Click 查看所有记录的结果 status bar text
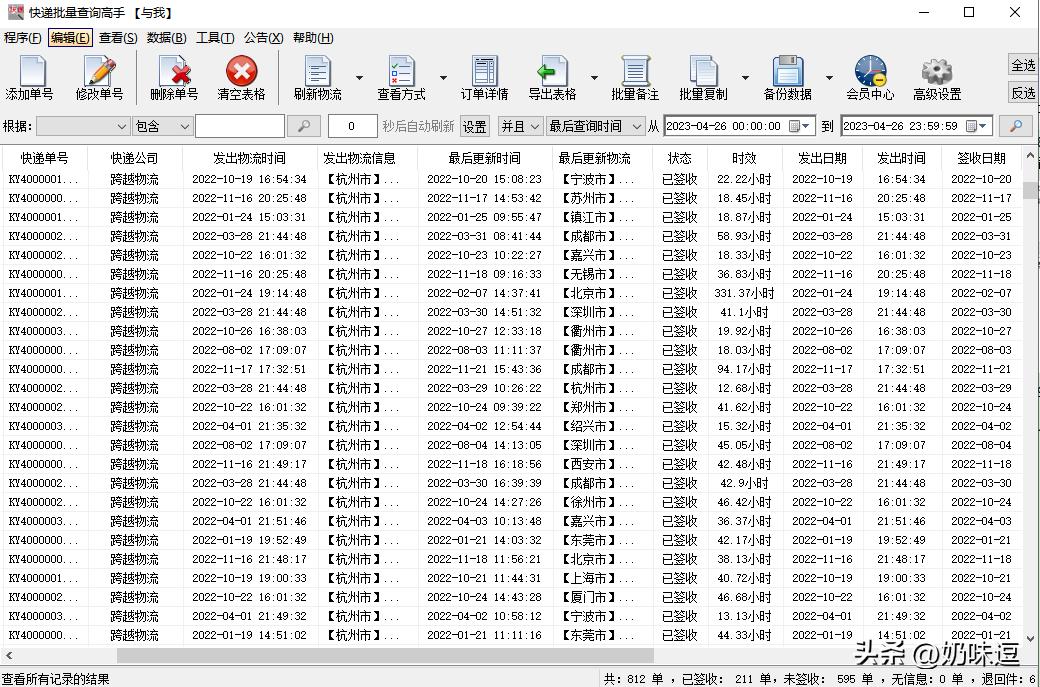 click(x=56, y=678)
